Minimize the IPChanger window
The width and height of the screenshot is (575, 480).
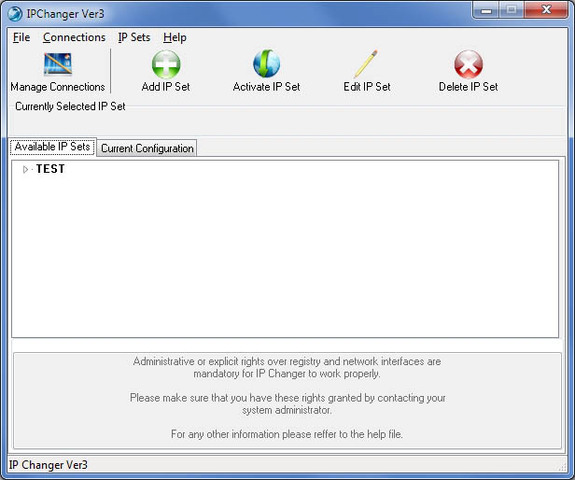tap(486, 11)
